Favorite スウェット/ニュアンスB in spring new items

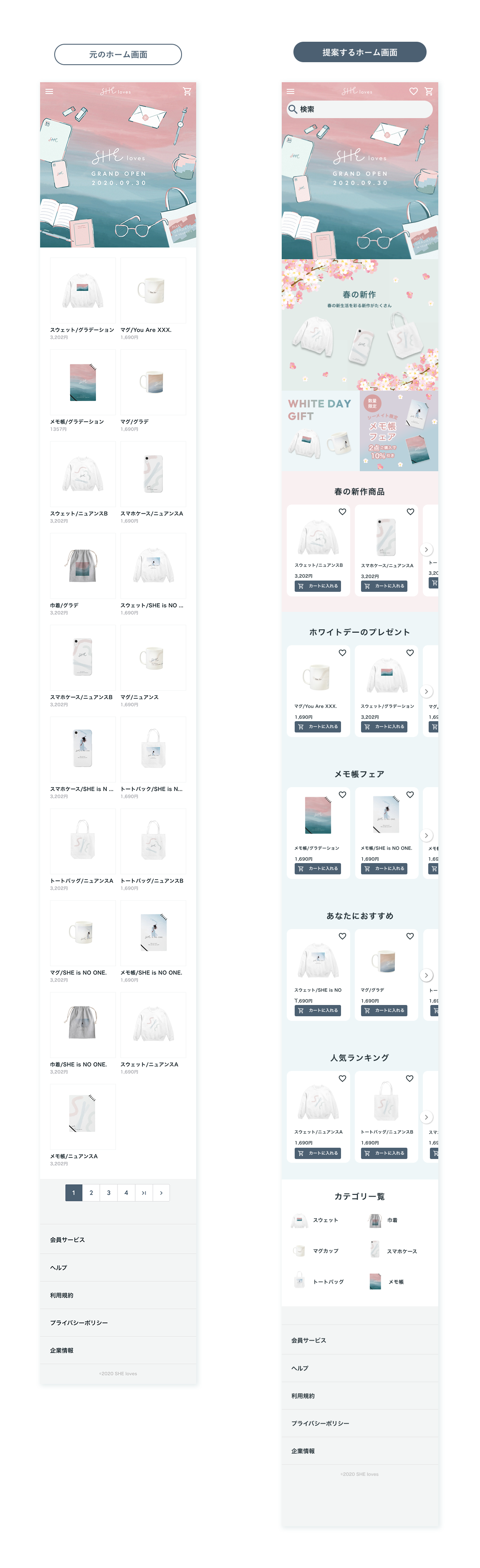343,512
